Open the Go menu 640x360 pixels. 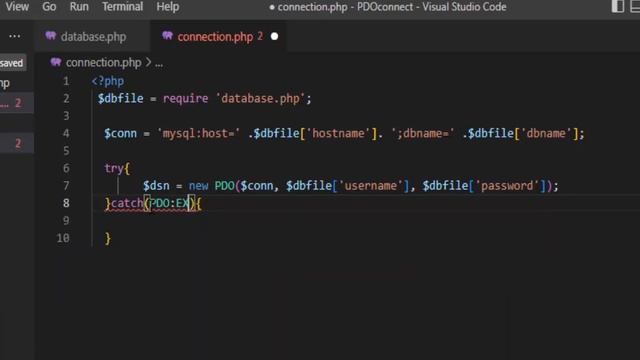tap(49, 7)
